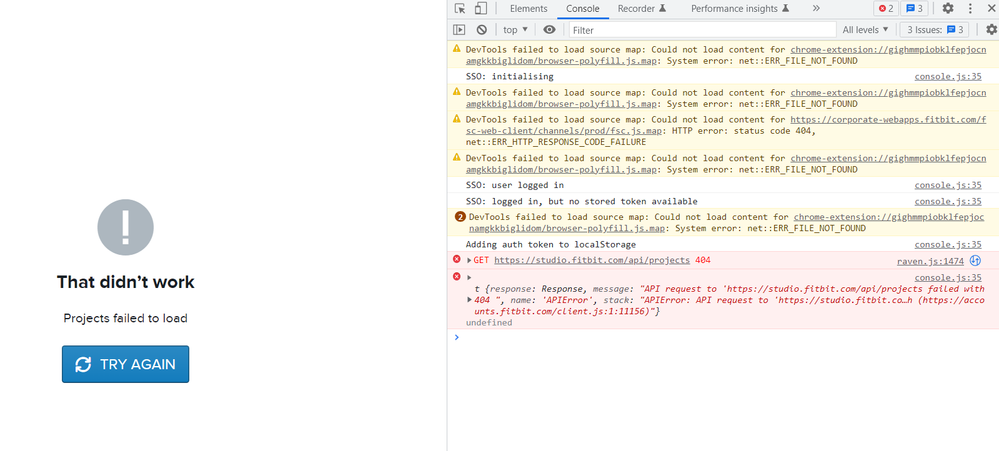This screenshot has width=999, height=451.
Task: Click the 'Projects failed to load' text
Action: click(x=126, y=318)
